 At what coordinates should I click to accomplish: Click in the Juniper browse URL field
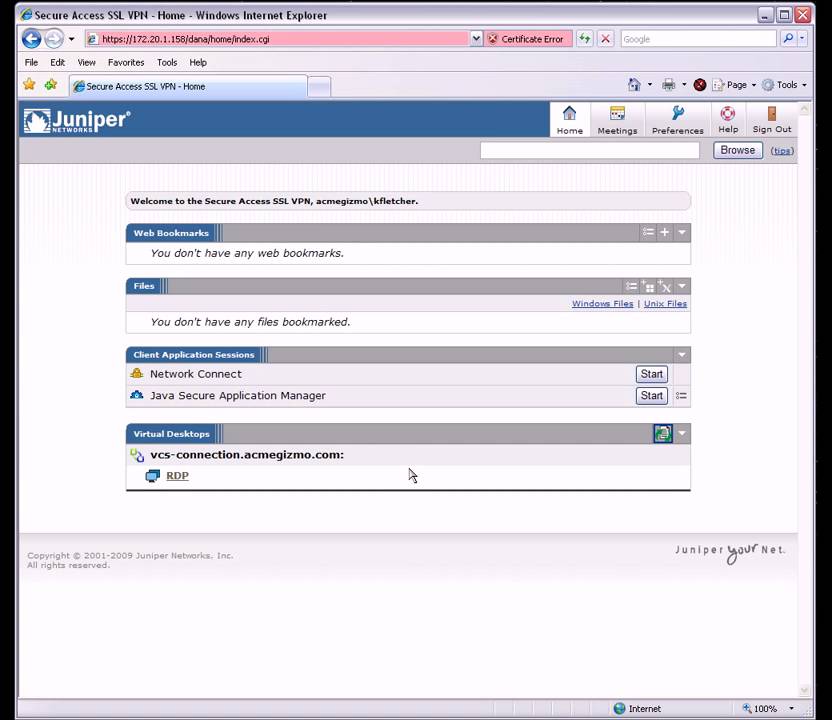(590, 150)
